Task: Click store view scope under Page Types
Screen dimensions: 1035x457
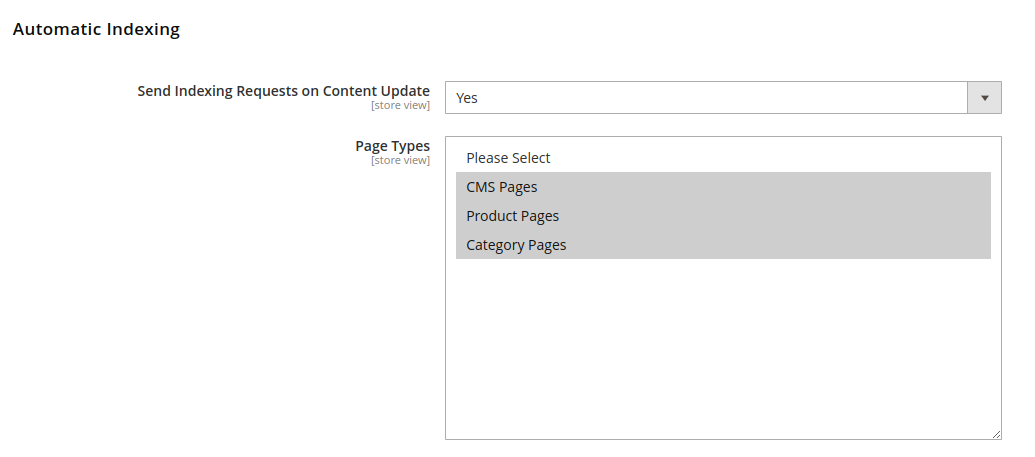Action: pyautogui.click(x=400, y=160)
